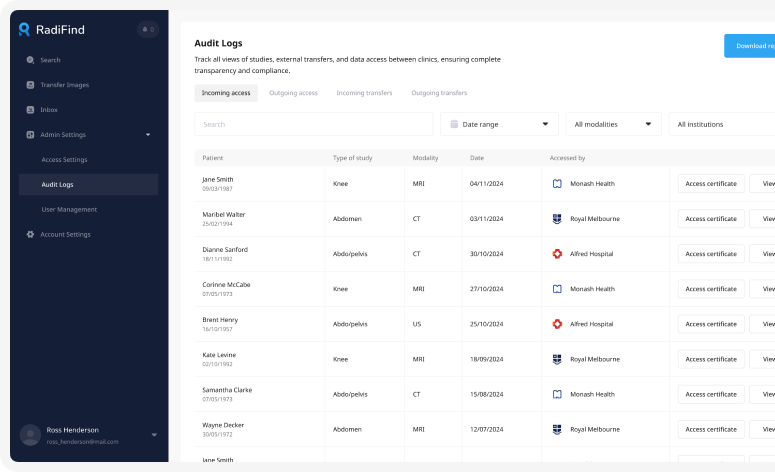Click Alfred Hospital logo in Dianne Sanford row
Viewport: 775px width, 472px height.
(x=557, y=254)
